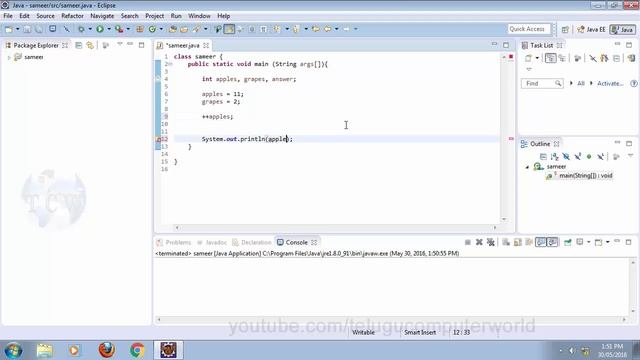
Task: Open the New file dropdown arrow
Action: (x=18, y=29)
